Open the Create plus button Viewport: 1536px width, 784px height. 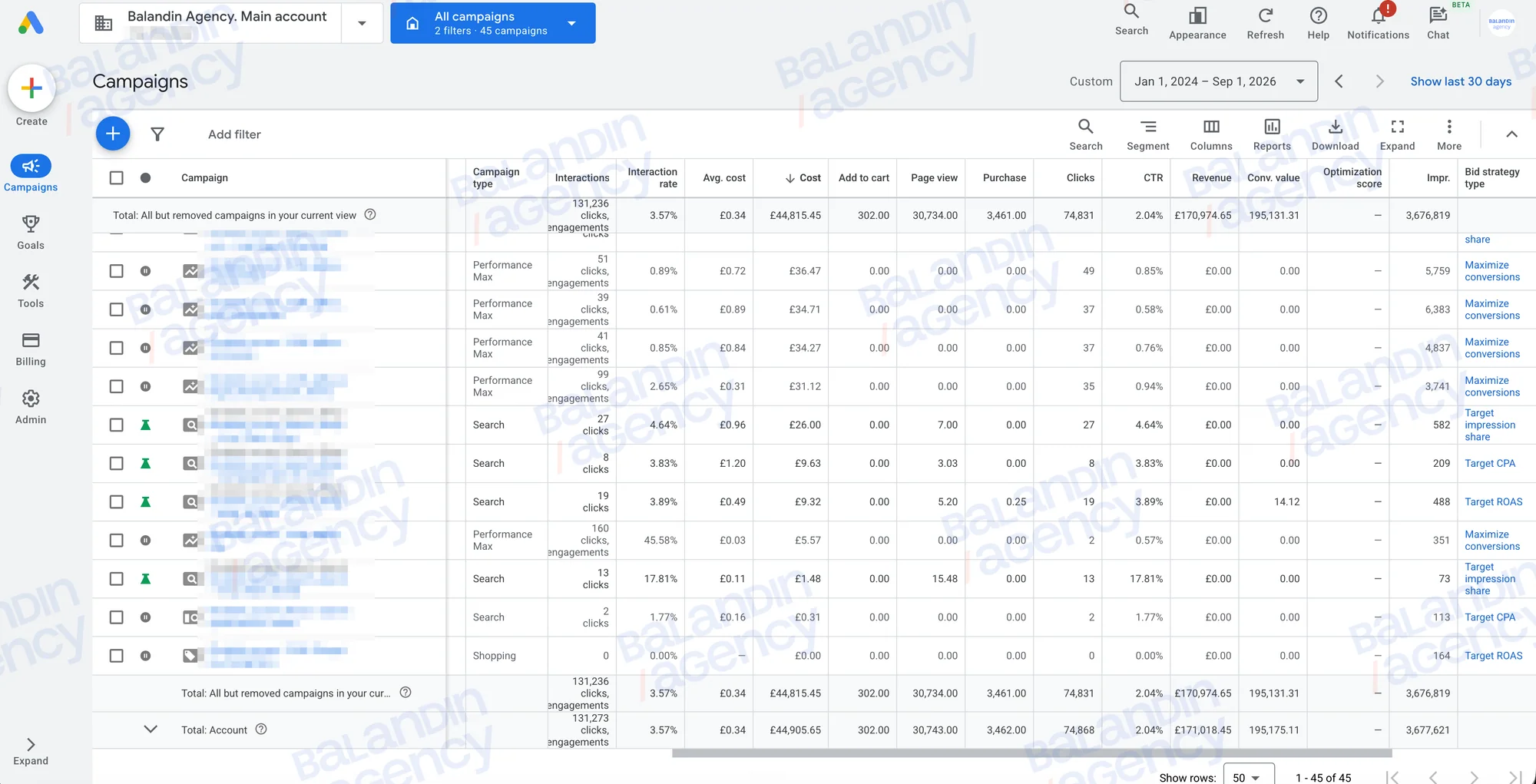point(31,88)
